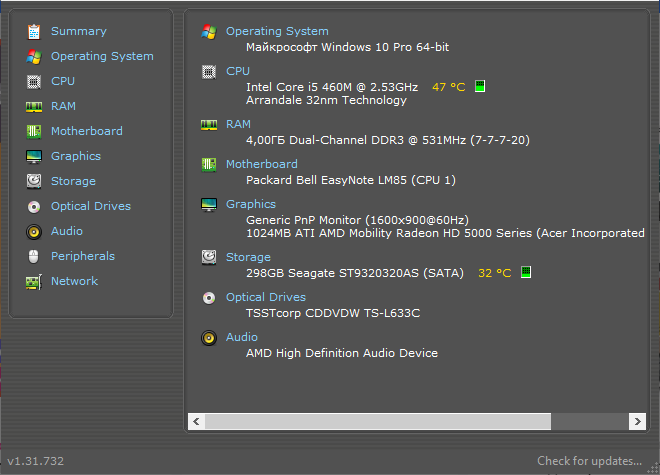
Task: Click the Audio speaker icon in summary panel
Action: [209, 338]
